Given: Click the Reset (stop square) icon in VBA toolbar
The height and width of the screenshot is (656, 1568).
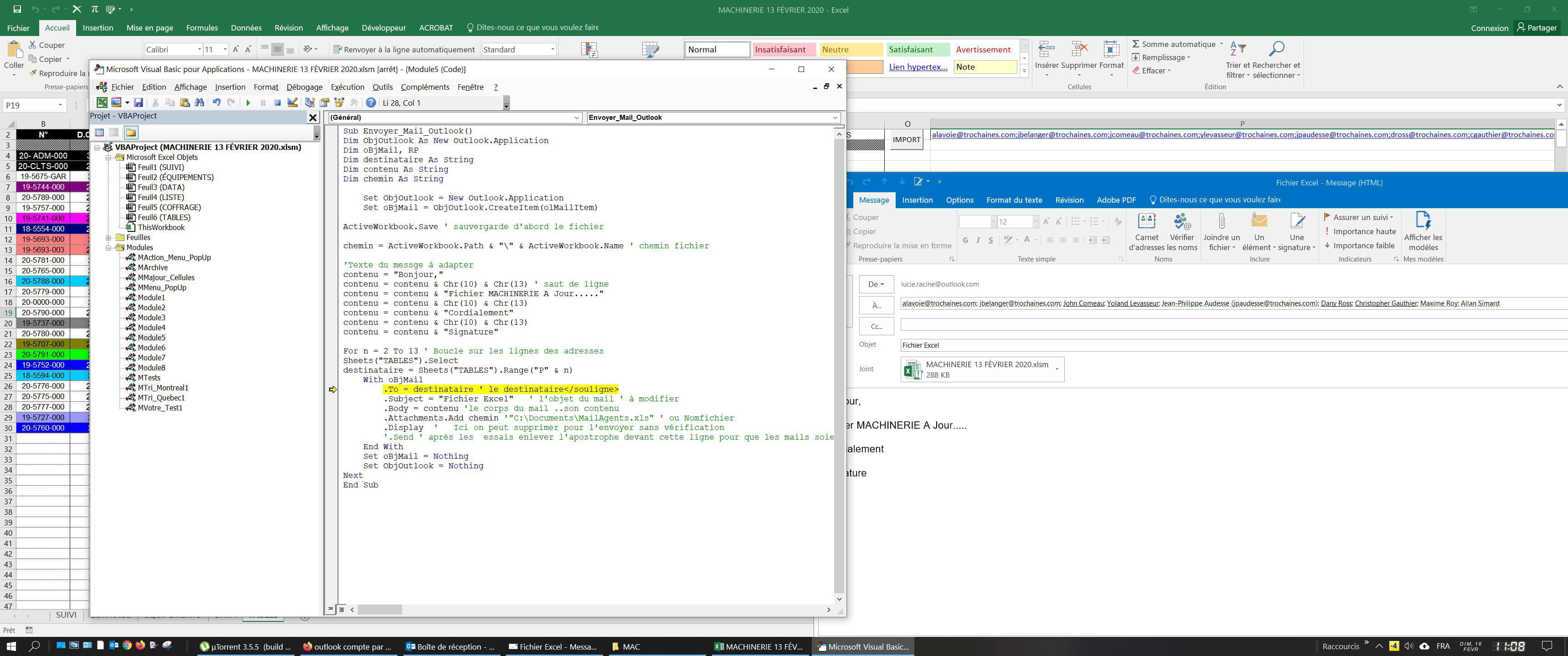Looking at the screenshot, I should click(x=278, y=102).
